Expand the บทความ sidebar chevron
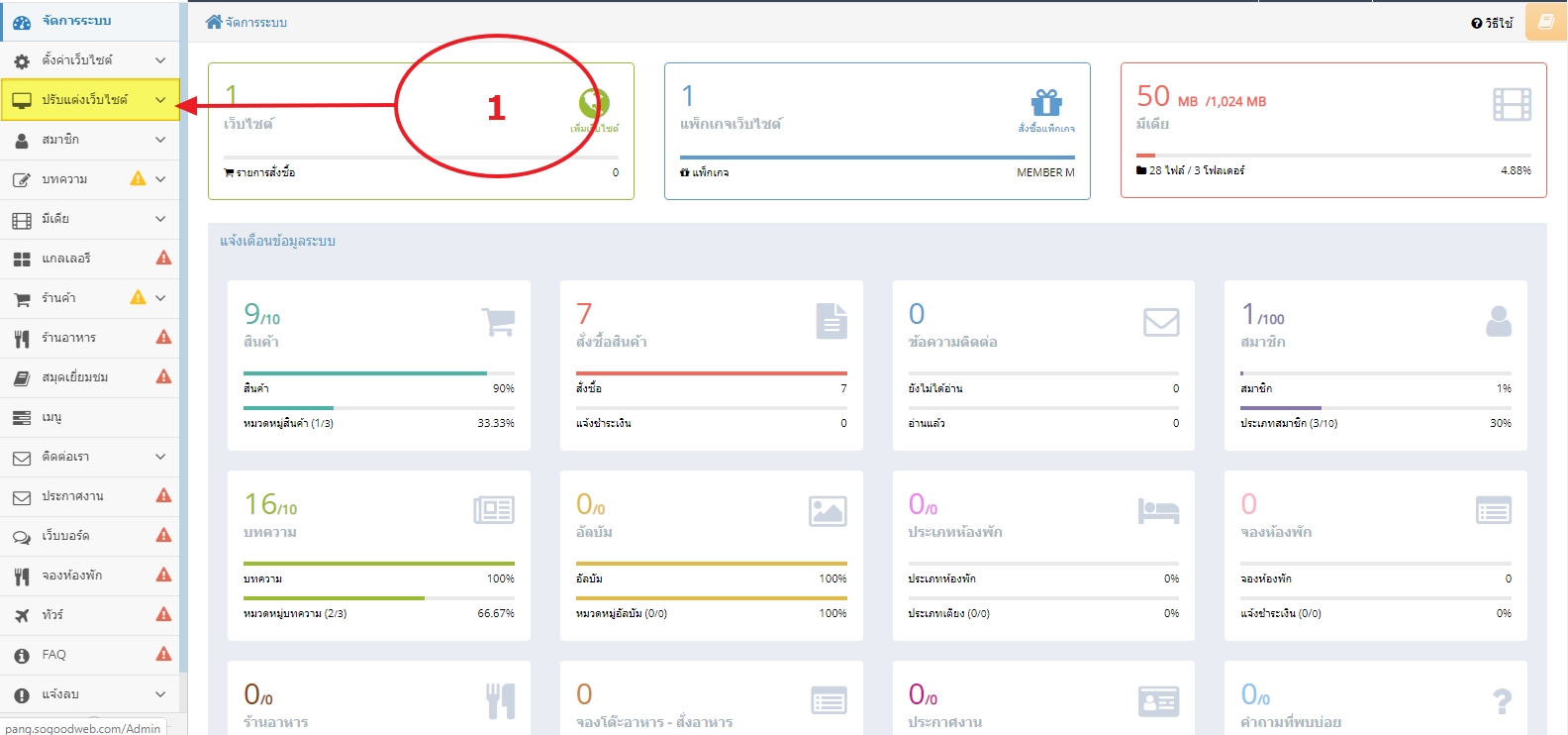 pos(160,179)
